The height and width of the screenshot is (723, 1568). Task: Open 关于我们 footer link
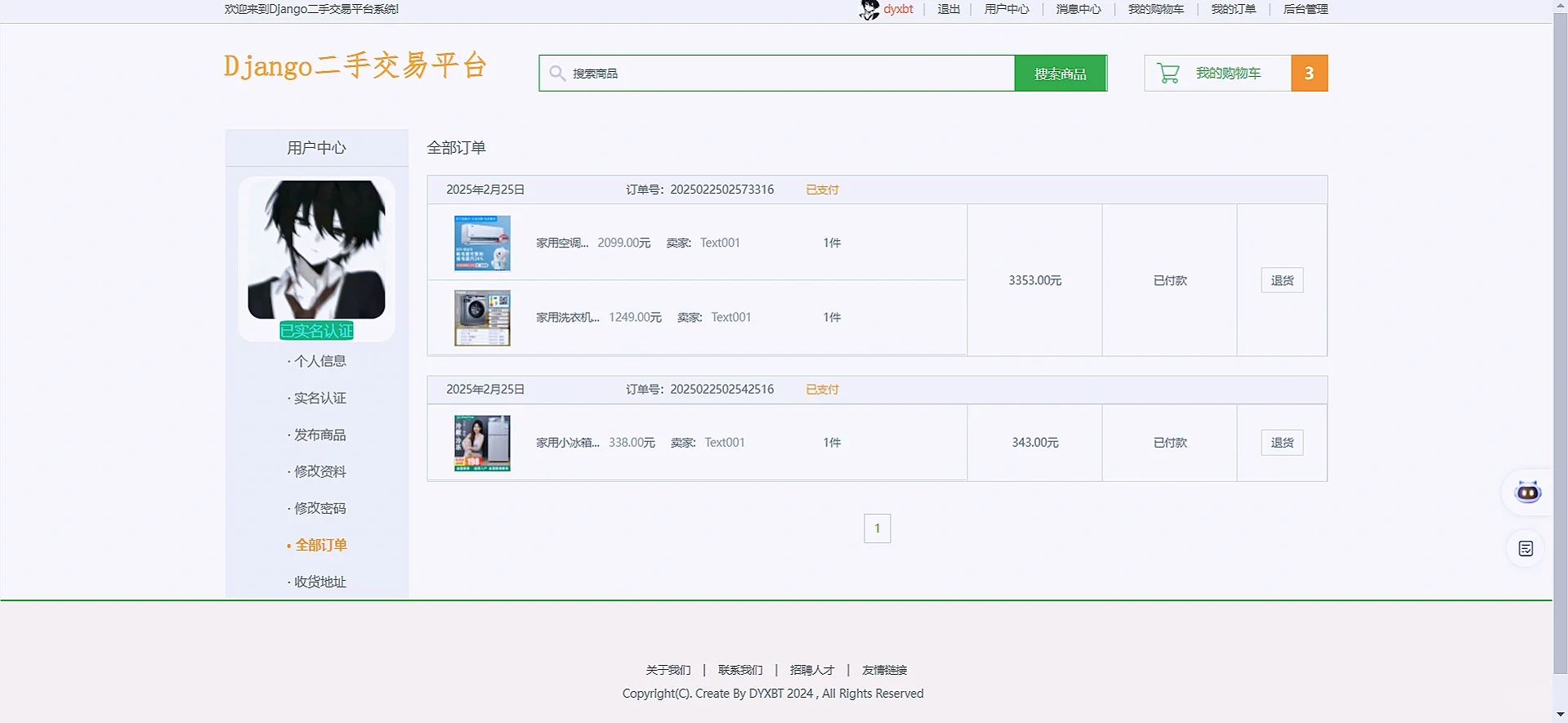[668, 670]
